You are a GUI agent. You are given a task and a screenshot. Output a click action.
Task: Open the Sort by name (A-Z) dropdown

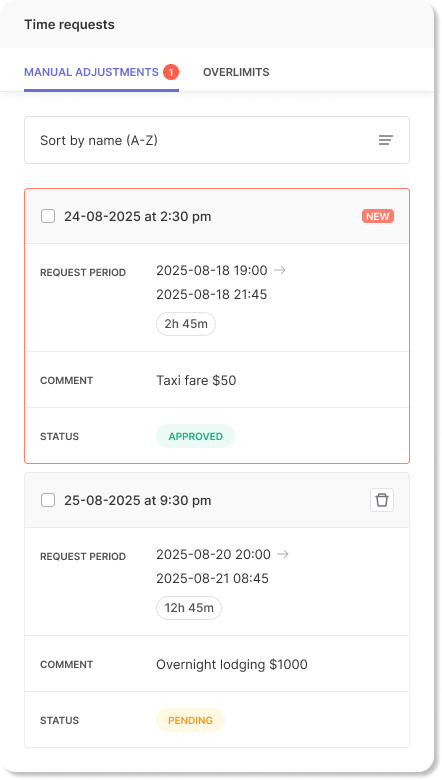coord(217,140)
